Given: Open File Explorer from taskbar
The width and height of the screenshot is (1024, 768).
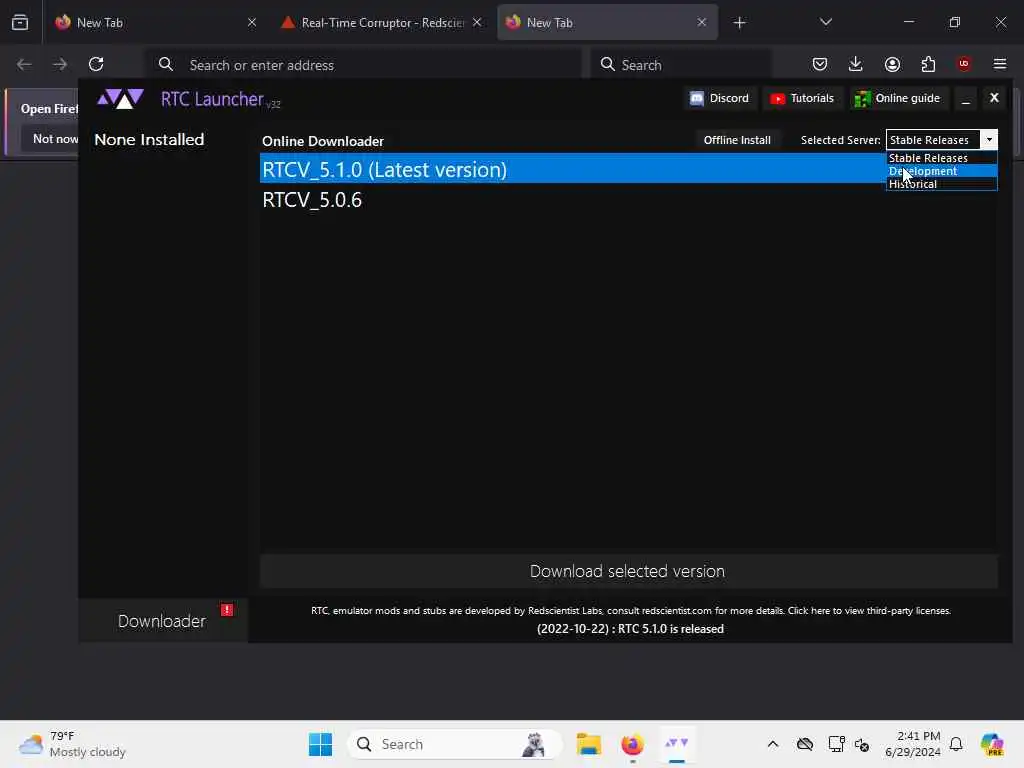Looking at the screenshot, I should pos(588,744).
